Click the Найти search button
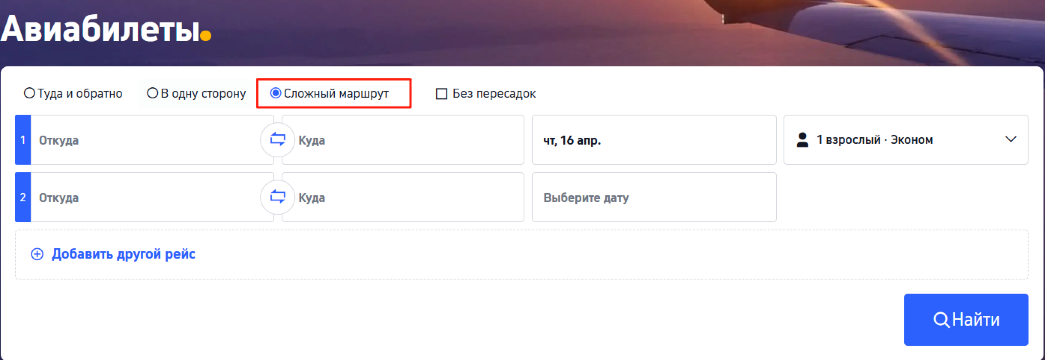1045x360 pixels. [x=966, y=320]
